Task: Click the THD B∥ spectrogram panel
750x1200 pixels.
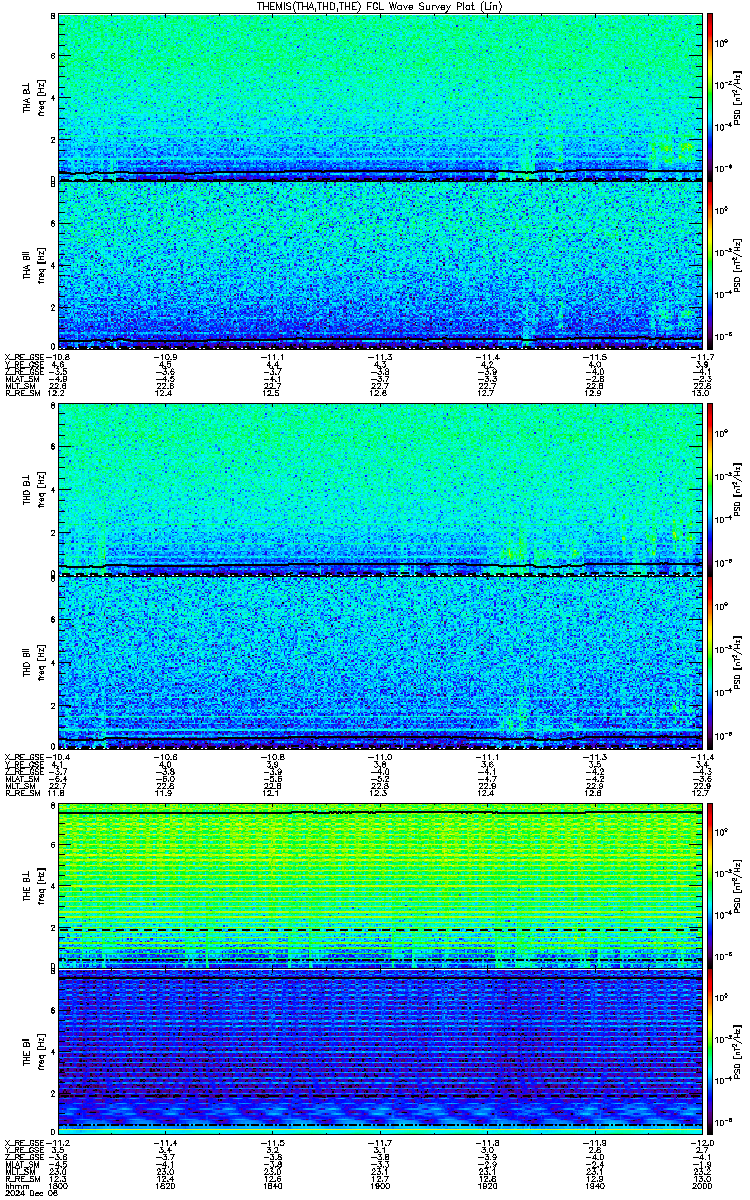Action: tap(380, 660)
